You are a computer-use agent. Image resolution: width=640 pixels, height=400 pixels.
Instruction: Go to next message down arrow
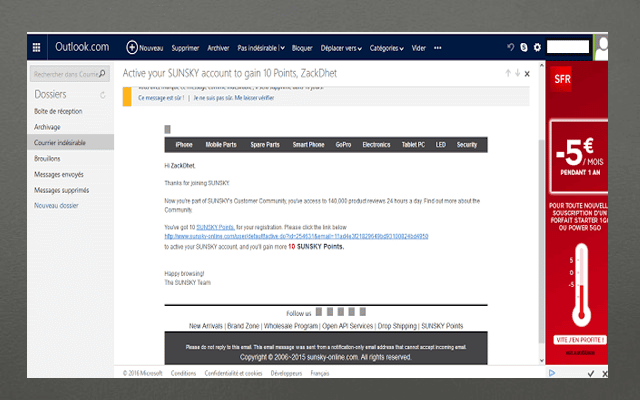(517, 73)
